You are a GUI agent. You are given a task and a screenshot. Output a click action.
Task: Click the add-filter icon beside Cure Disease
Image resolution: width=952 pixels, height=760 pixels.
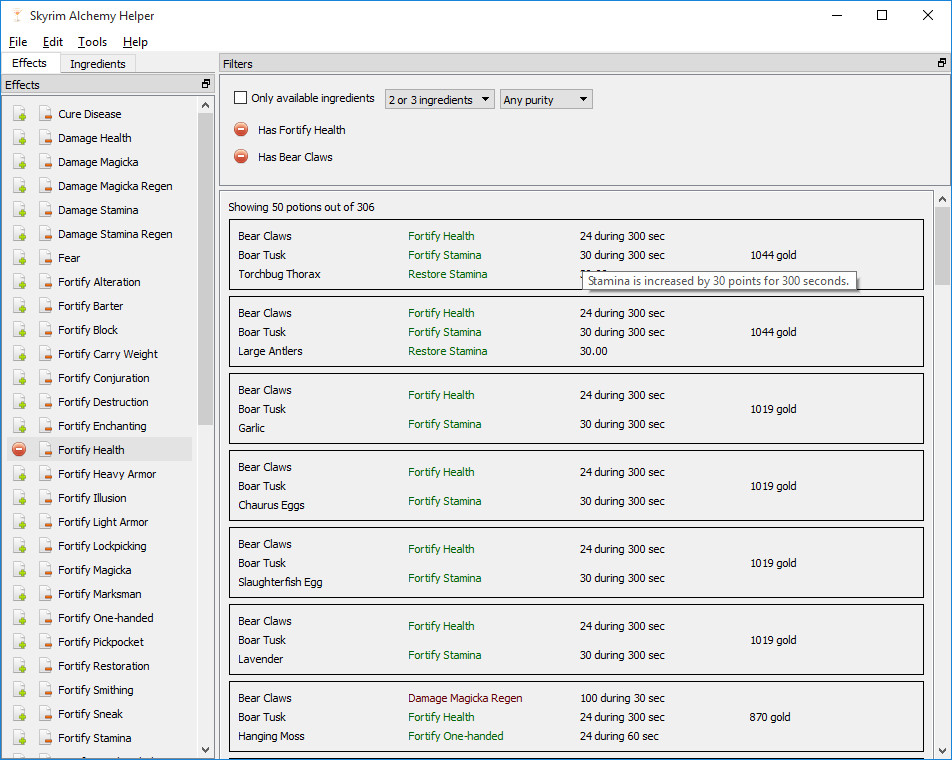pos(19,114)
